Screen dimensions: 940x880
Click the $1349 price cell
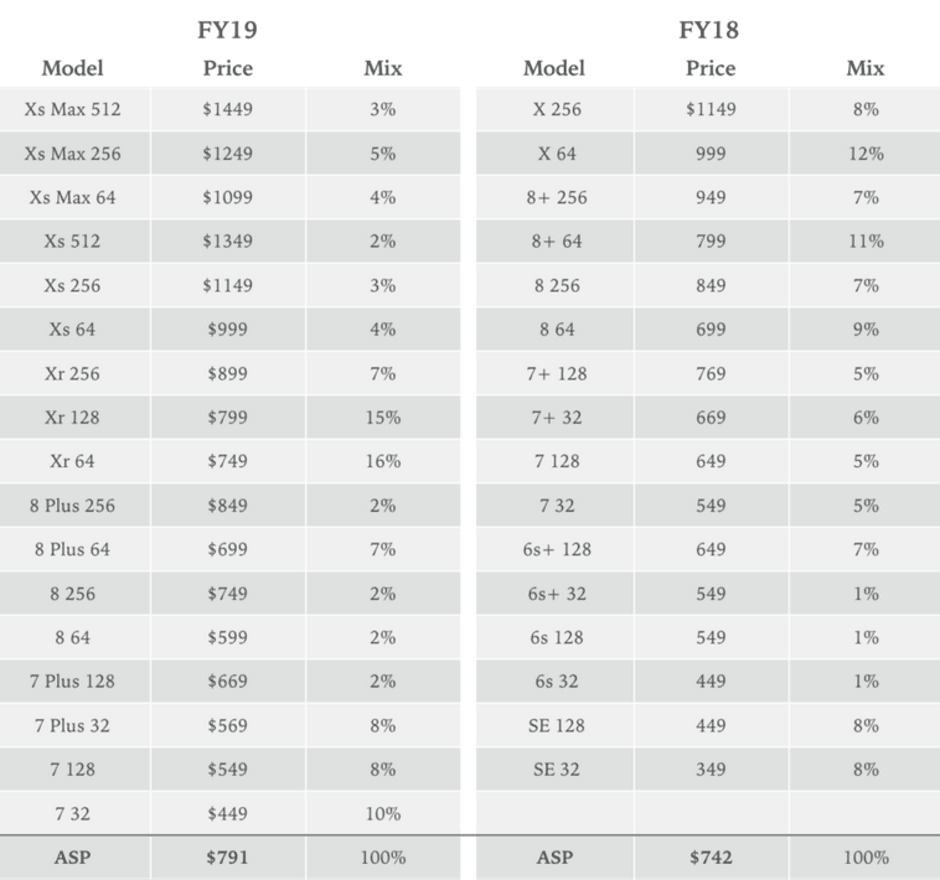tap(227, 241)
